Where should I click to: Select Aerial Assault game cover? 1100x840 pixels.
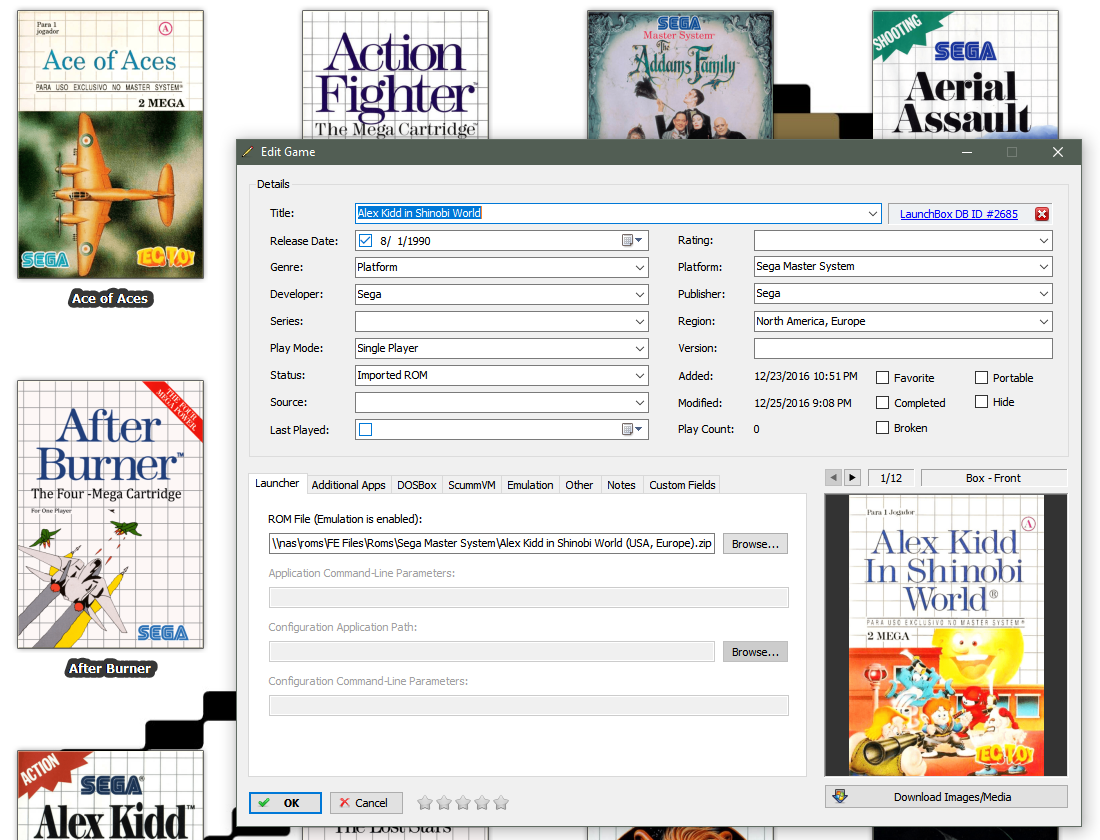pos(965,74)
